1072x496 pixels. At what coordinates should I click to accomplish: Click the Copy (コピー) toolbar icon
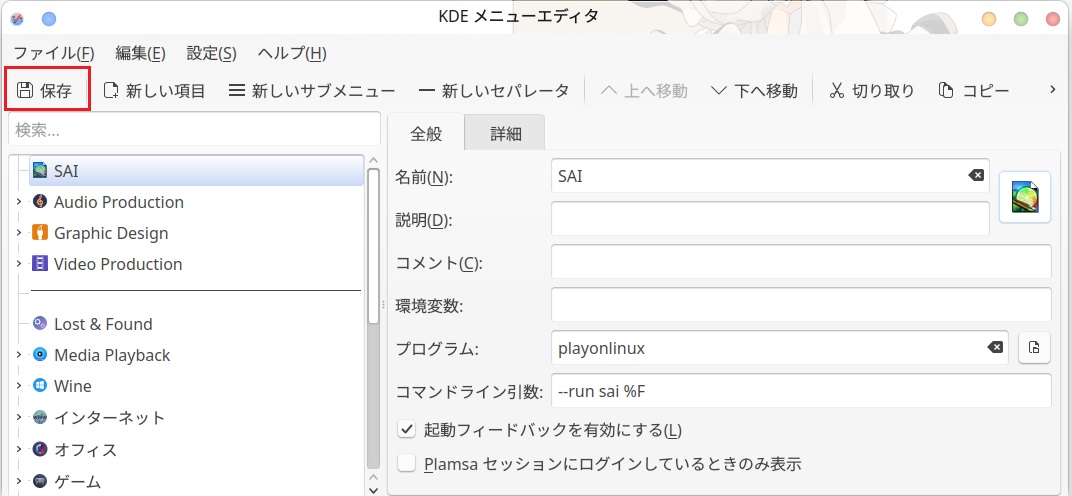[946, 91]
